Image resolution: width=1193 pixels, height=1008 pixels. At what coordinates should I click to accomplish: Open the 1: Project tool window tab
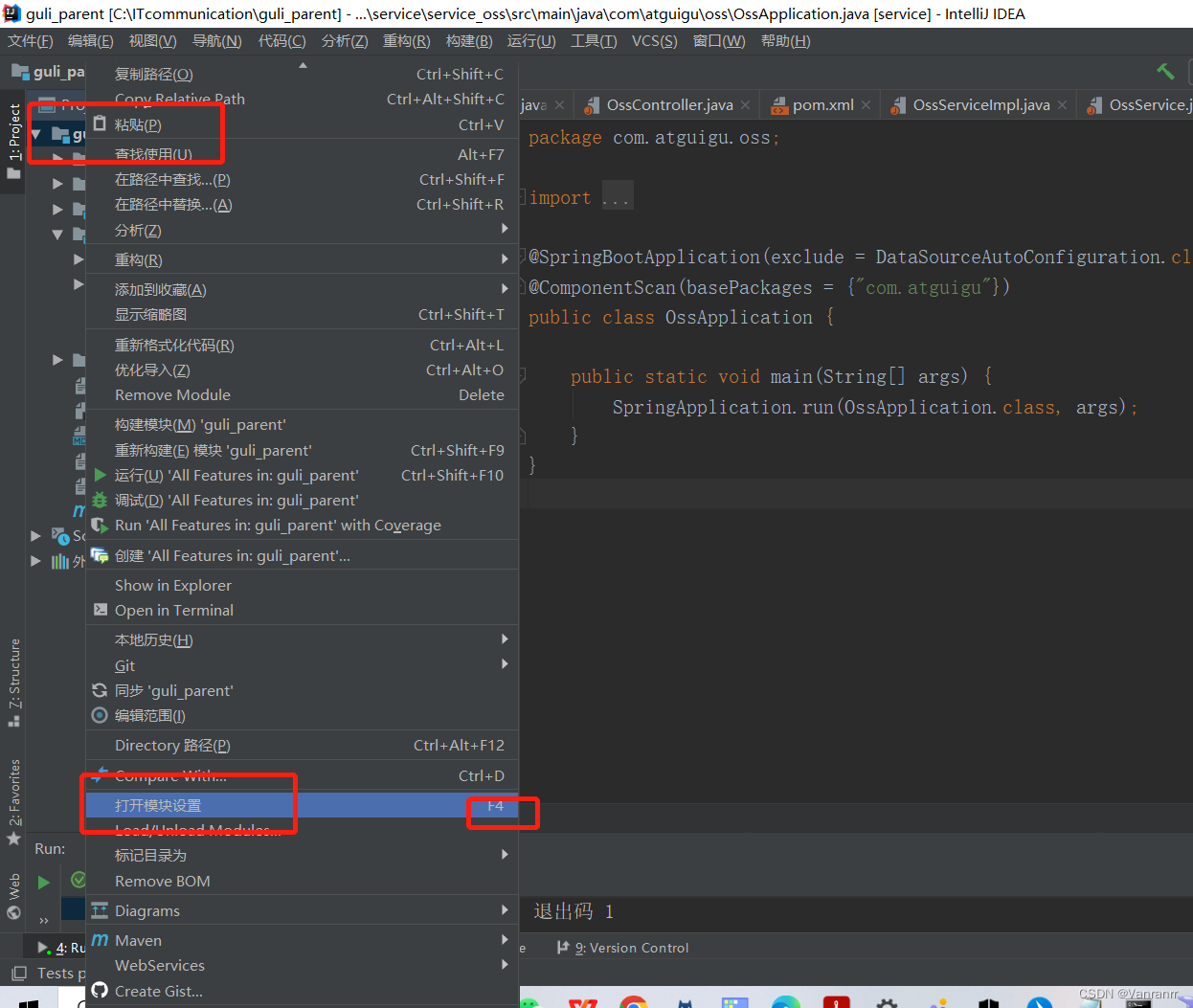(x=13, y=142)
